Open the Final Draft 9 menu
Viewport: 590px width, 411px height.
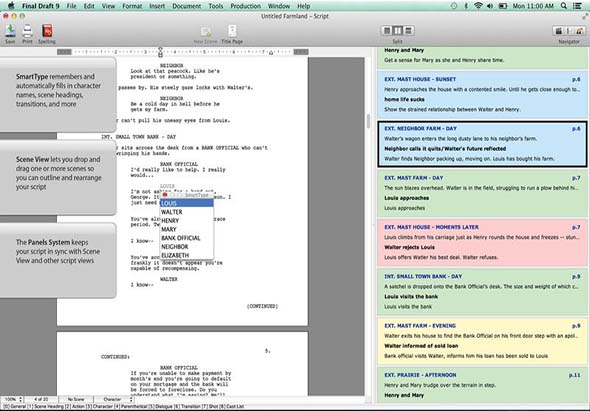(x=40, y=6)
